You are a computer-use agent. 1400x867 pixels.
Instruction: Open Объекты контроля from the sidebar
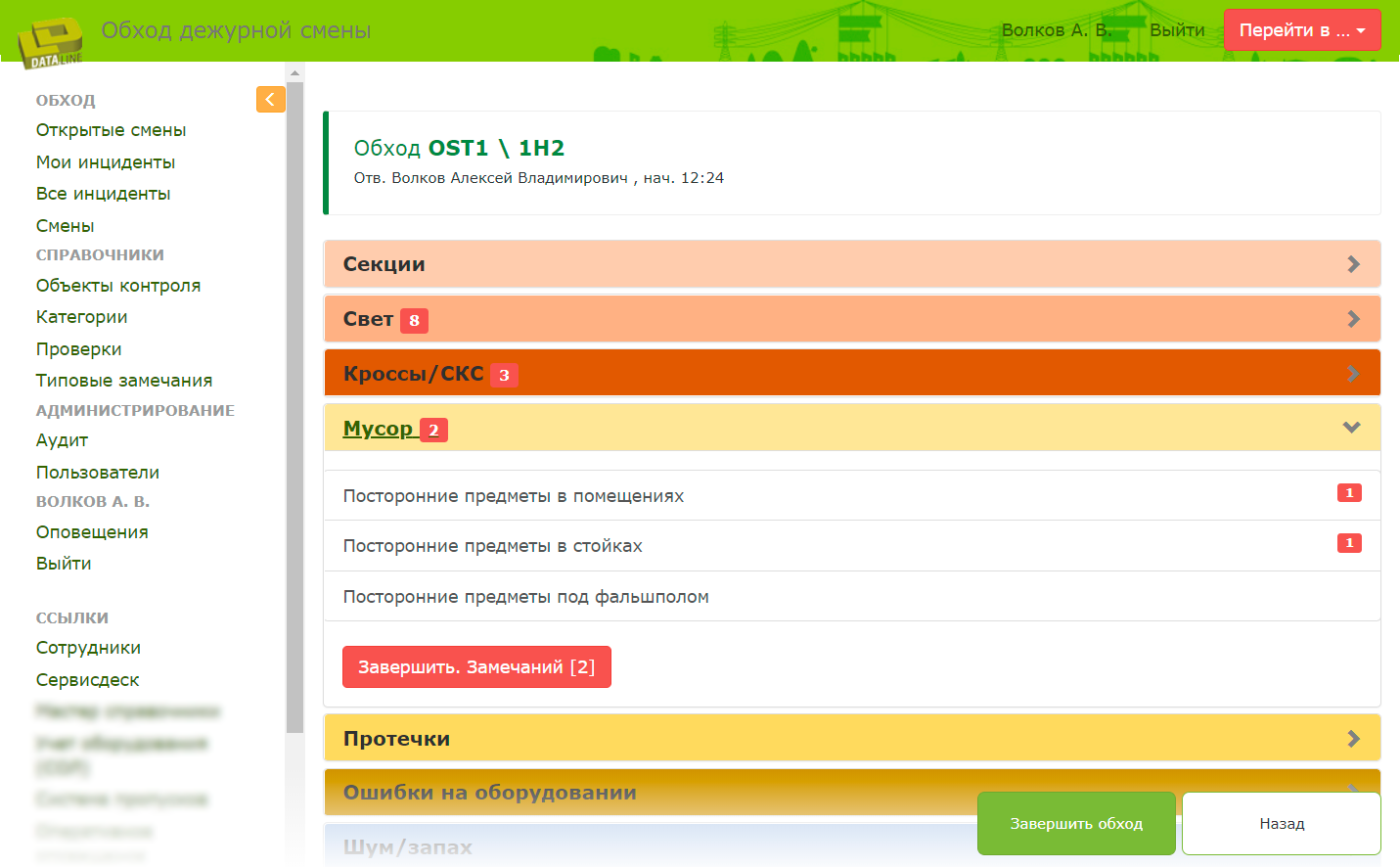click(x=117, y=285)
